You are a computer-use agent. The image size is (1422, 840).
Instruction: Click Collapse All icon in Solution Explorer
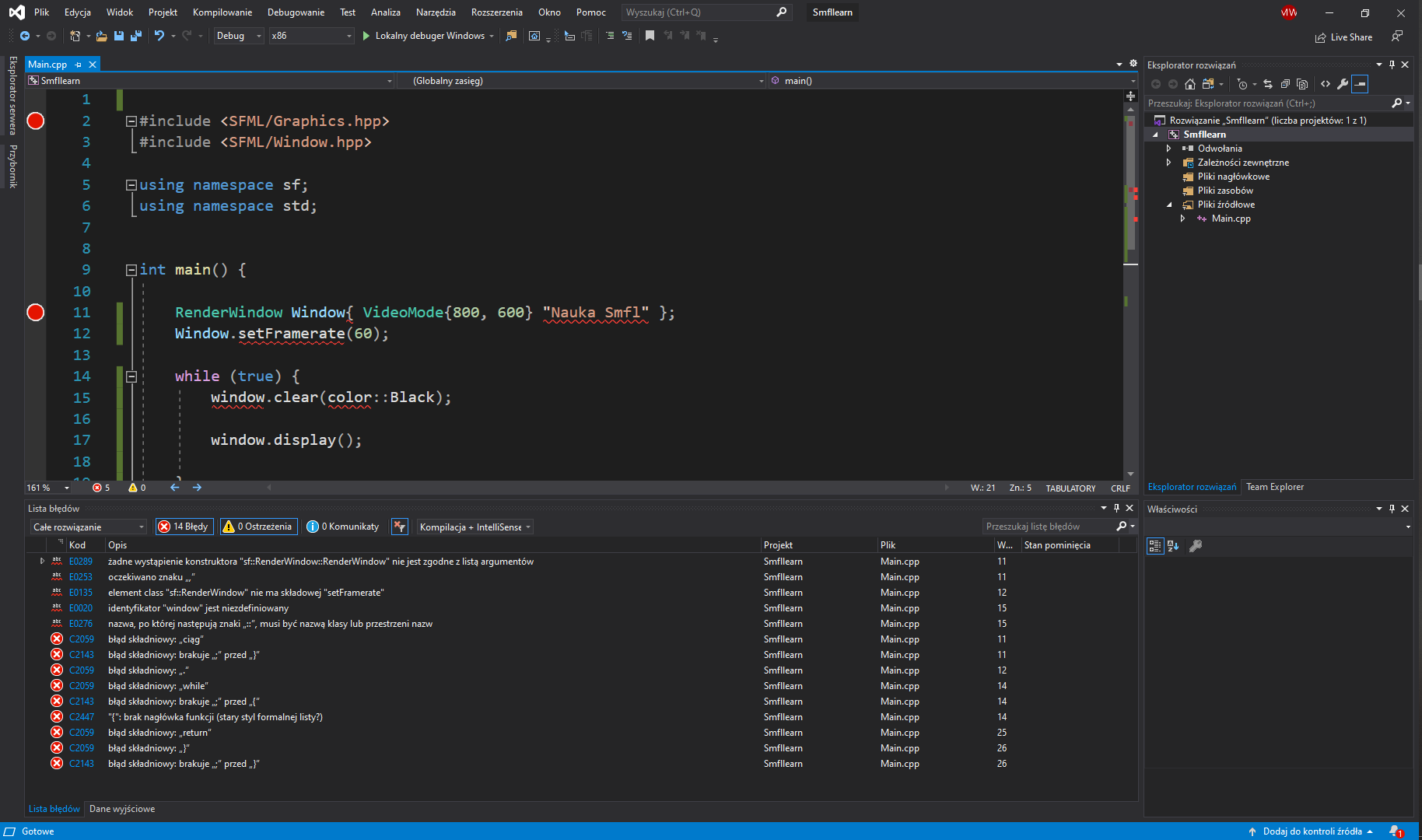[1285, 84]
